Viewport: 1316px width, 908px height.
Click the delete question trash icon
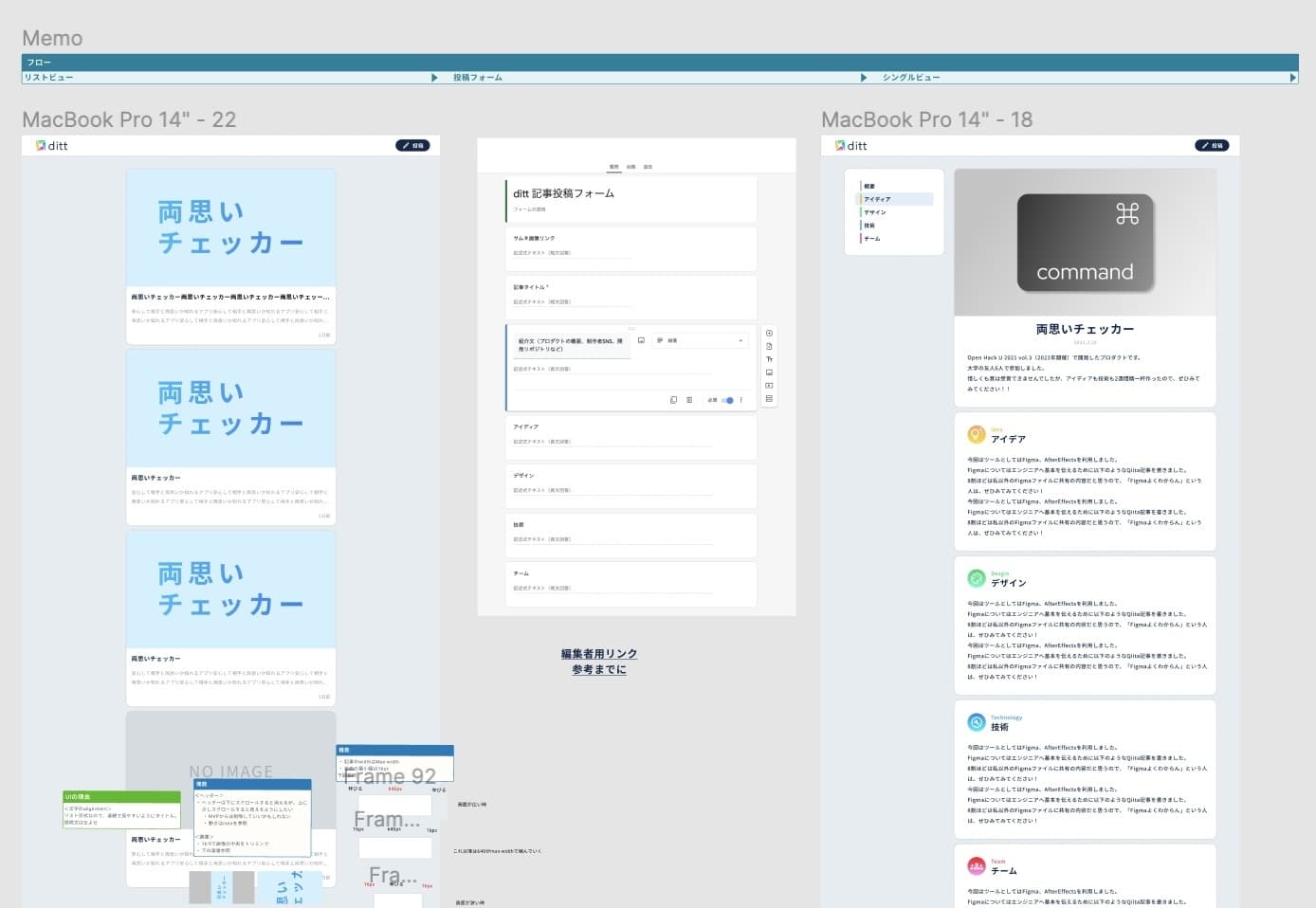point(689,400)
